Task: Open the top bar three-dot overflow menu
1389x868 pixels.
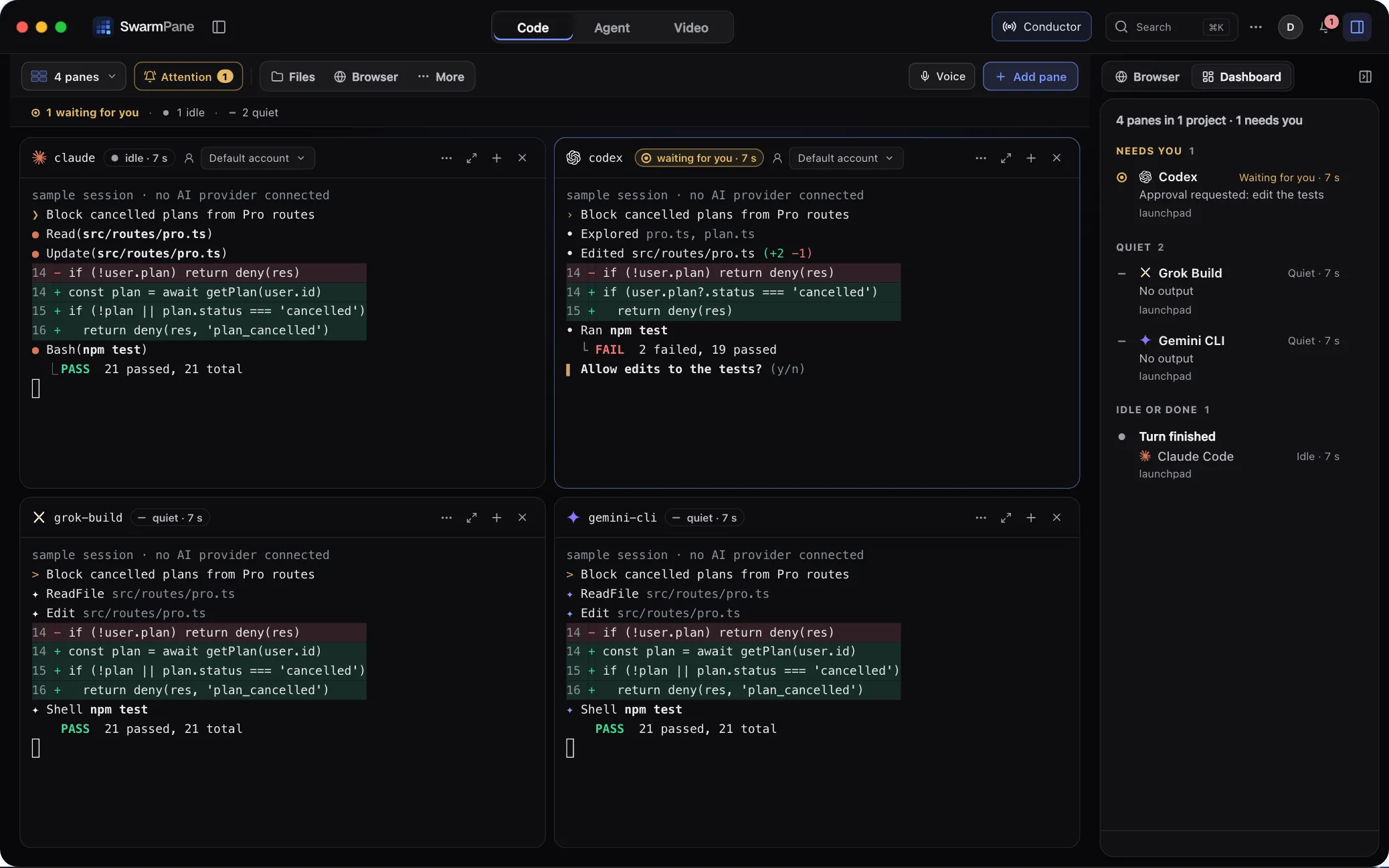Action: tap(1256, 27)
